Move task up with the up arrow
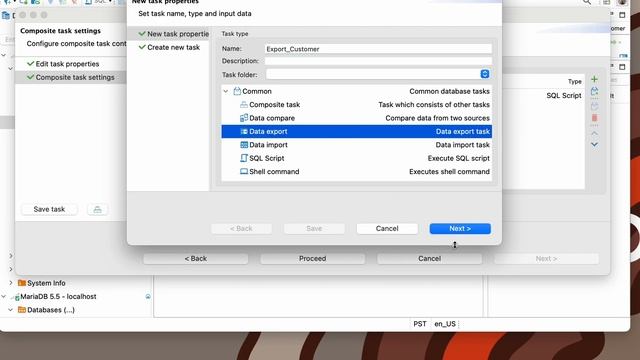640x360 pixels. tap(594, 133)
